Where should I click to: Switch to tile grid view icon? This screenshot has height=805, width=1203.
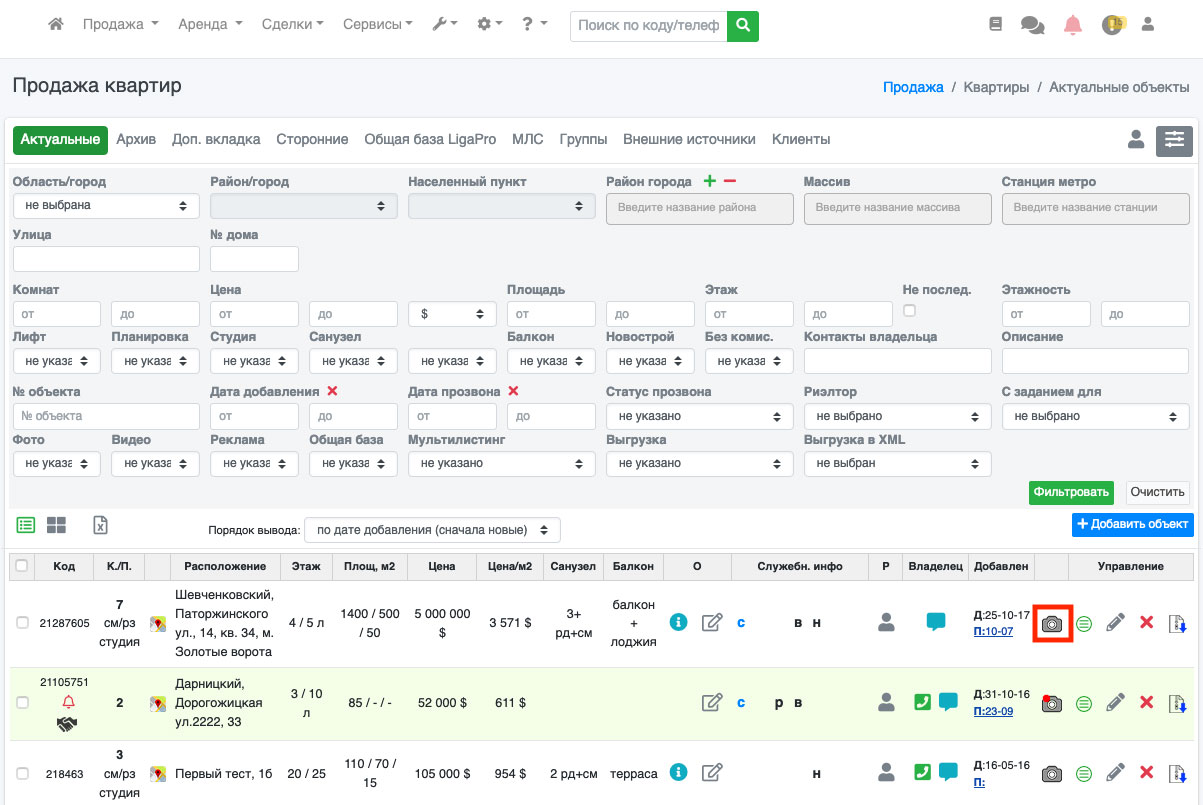(56, 526)
